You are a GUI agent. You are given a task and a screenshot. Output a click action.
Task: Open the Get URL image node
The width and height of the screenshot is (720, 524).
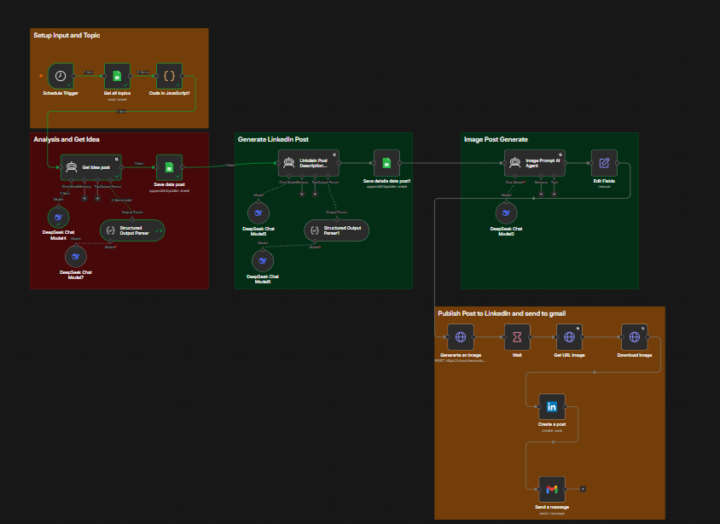tap(569, 337)
